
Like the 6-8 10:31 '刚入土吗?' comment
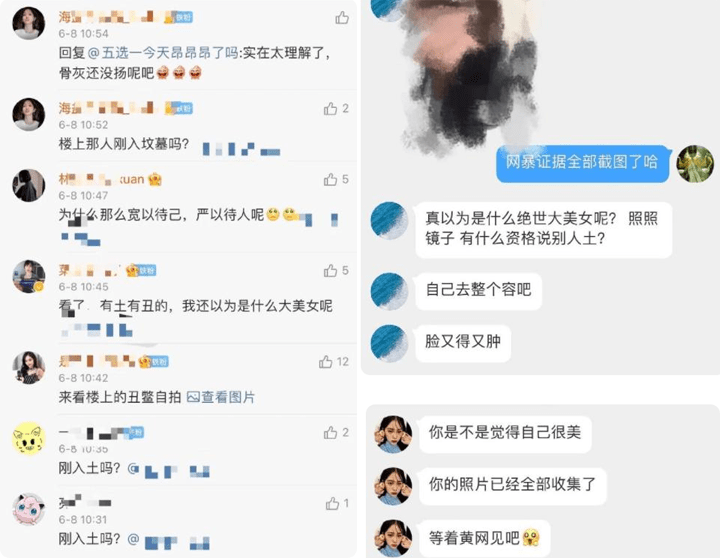tap(332, 504)
